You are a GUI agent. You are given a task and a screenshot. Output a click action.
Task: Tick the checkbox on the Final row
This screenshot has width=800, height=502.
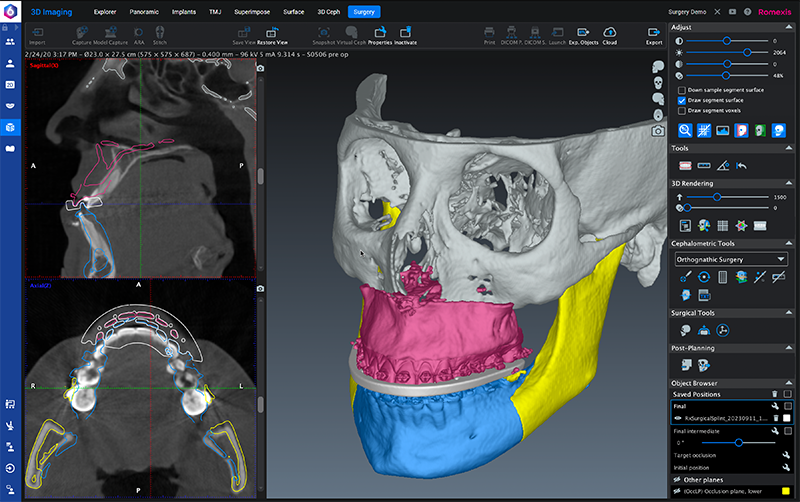tap(788, 406)
